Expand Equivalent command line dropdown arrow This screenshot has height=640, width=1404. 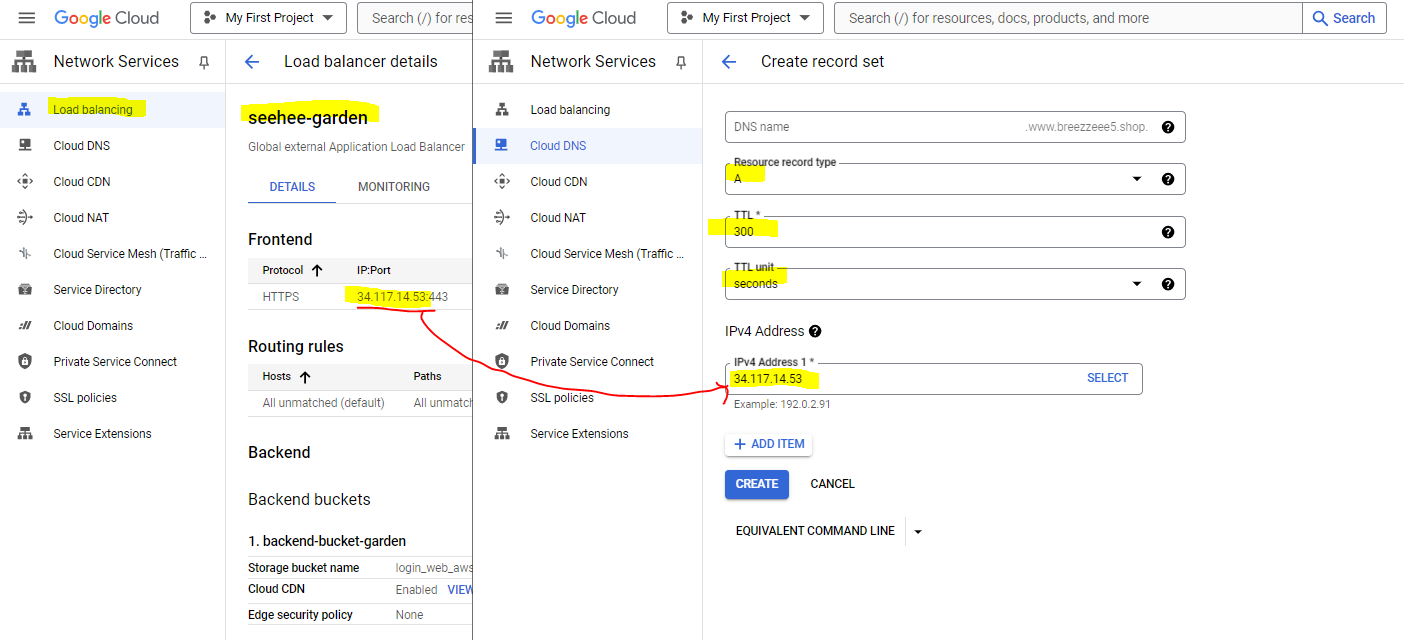click(x=918, y=531)
